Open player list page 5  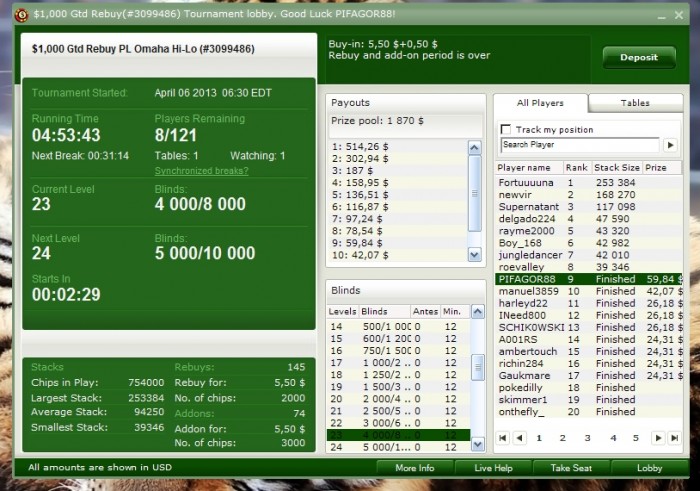[636, 438]
